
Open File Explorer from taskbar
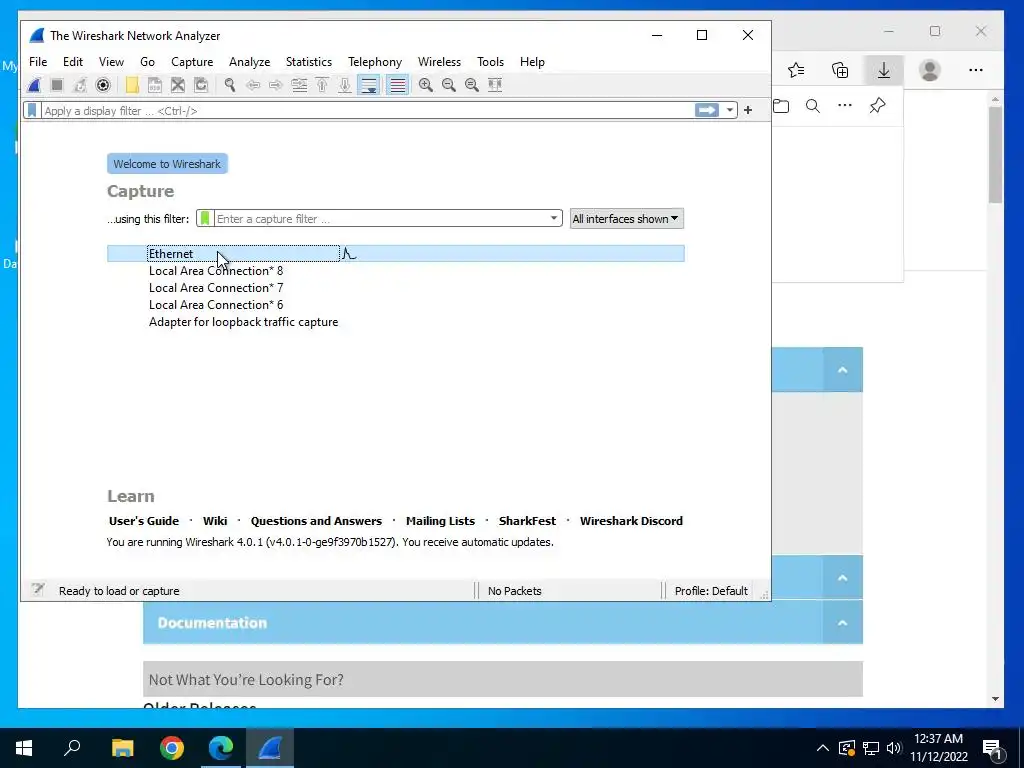pos(122,748)
